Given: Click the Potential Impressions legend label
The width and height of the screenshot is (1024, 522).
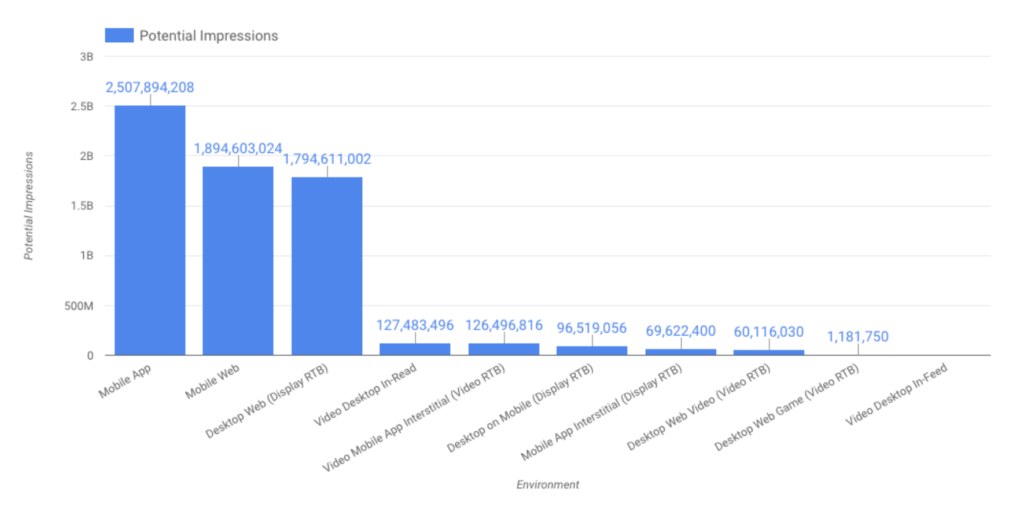Looking at the screenshot, I should point(208,35).
